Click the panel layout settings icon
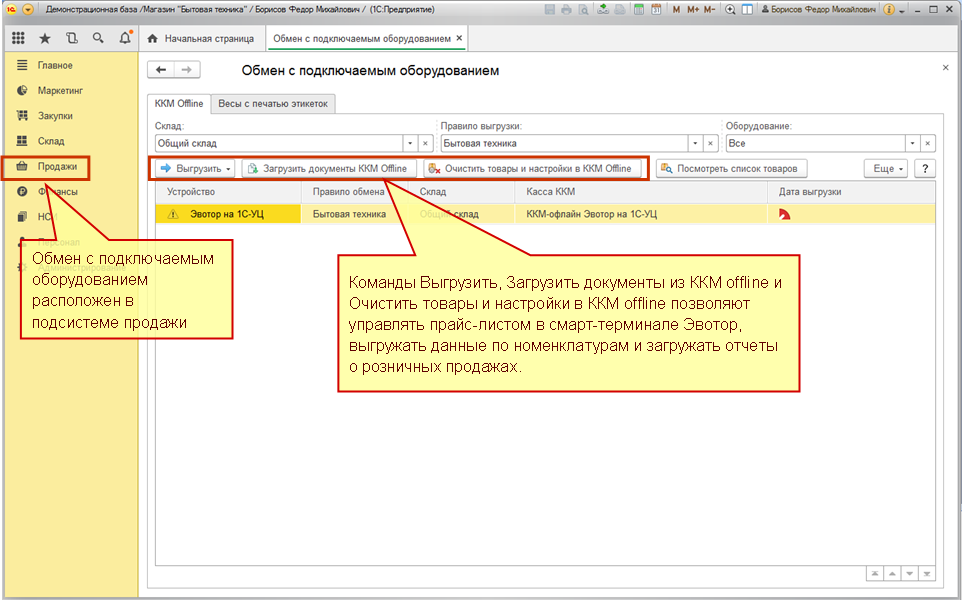The height and width of the screenshot is (601, 963). 747,10
